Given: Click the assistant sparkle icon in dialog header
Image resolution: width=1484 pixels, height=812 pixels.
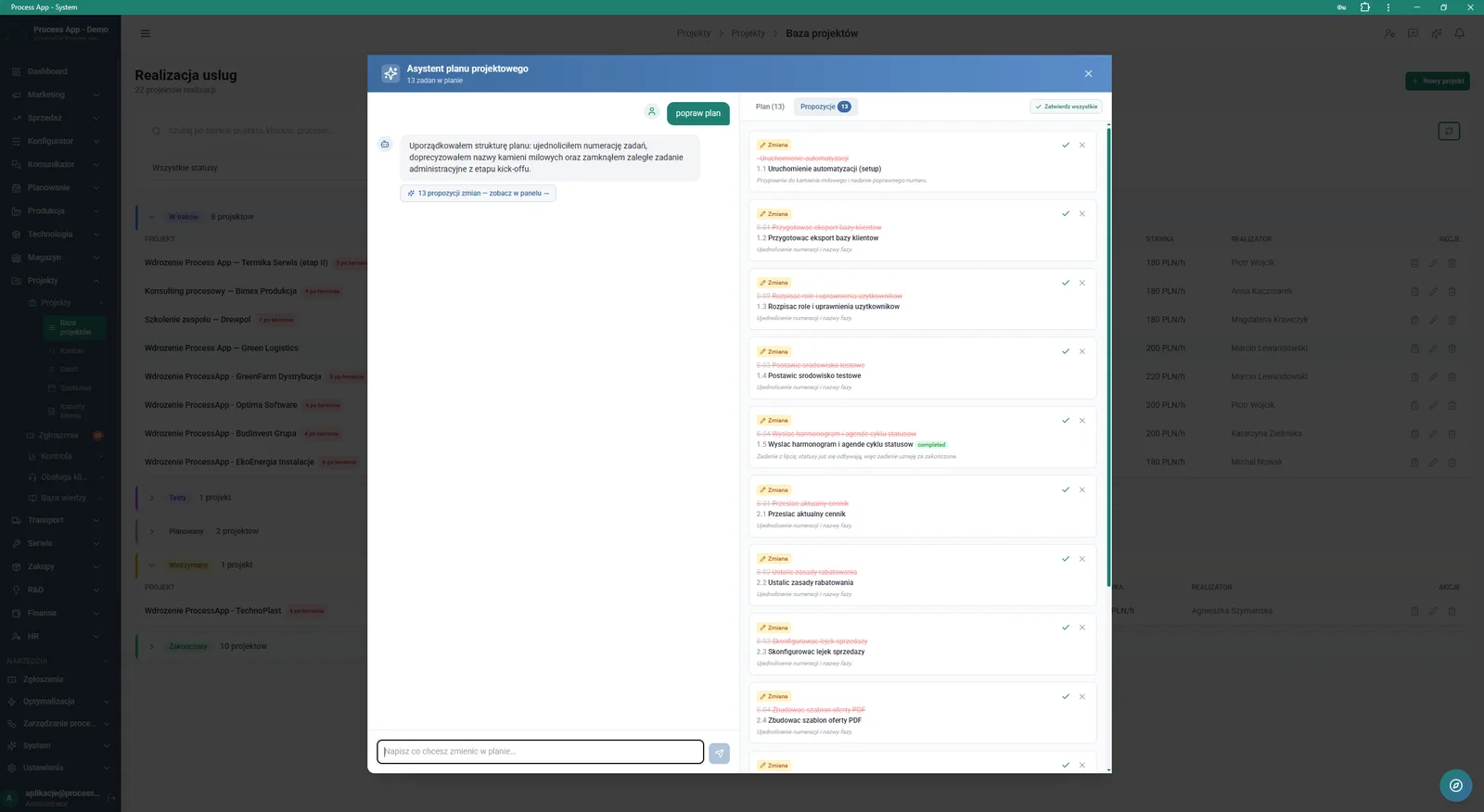Looking at the screenshot, I should click(390, 73).
